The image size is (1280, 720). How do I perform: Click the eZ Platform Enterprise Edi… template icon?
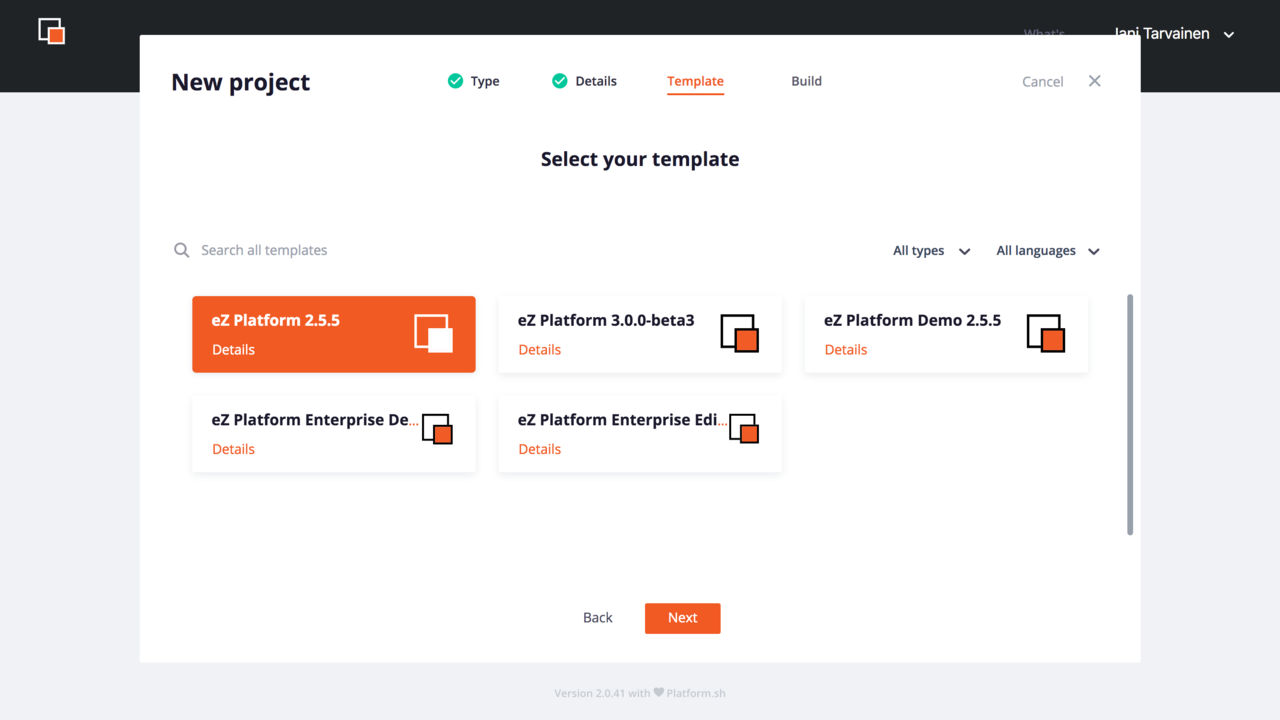[743, 429]
